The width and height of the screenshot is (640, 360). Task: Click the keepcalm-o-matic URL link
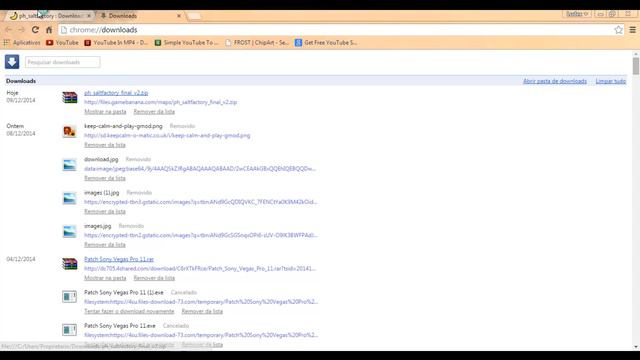point(167,136)
